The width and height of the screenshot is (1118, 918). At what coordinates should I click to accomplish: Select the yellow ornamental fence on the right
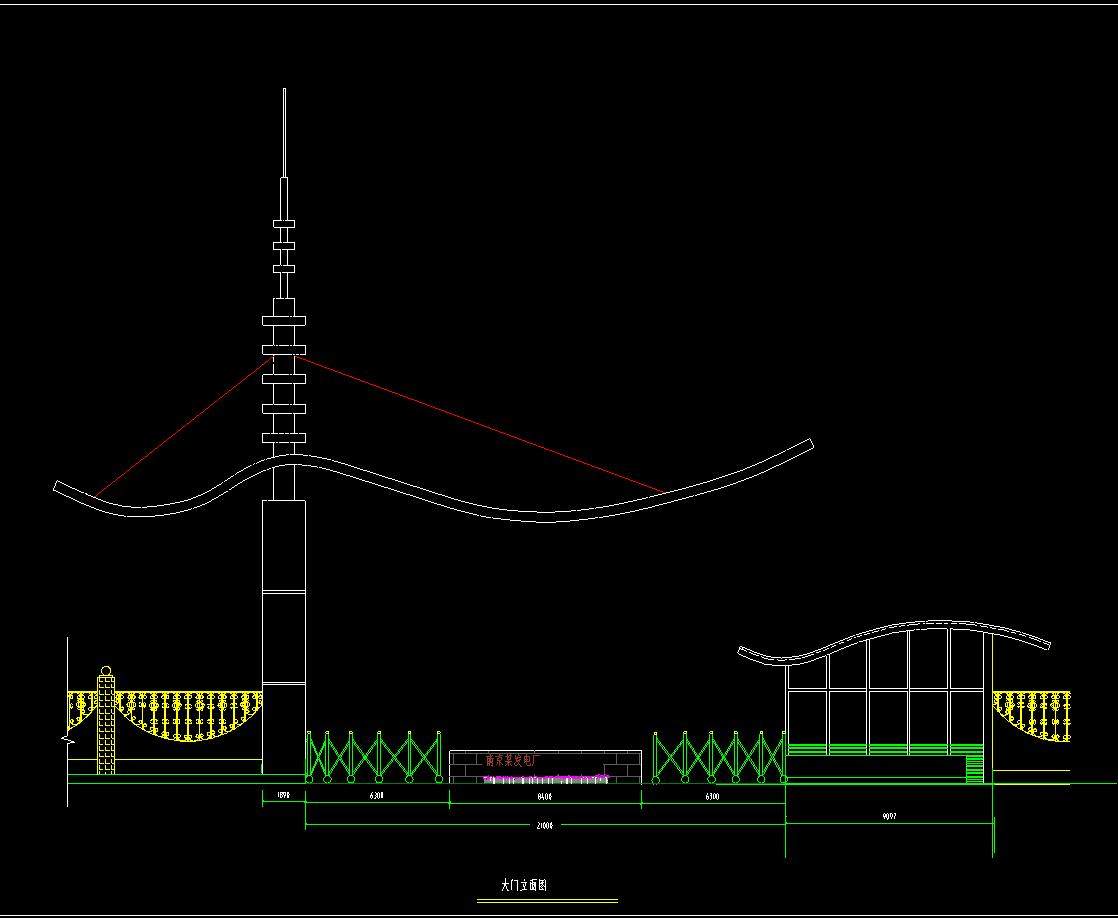tap(1032, 712)
